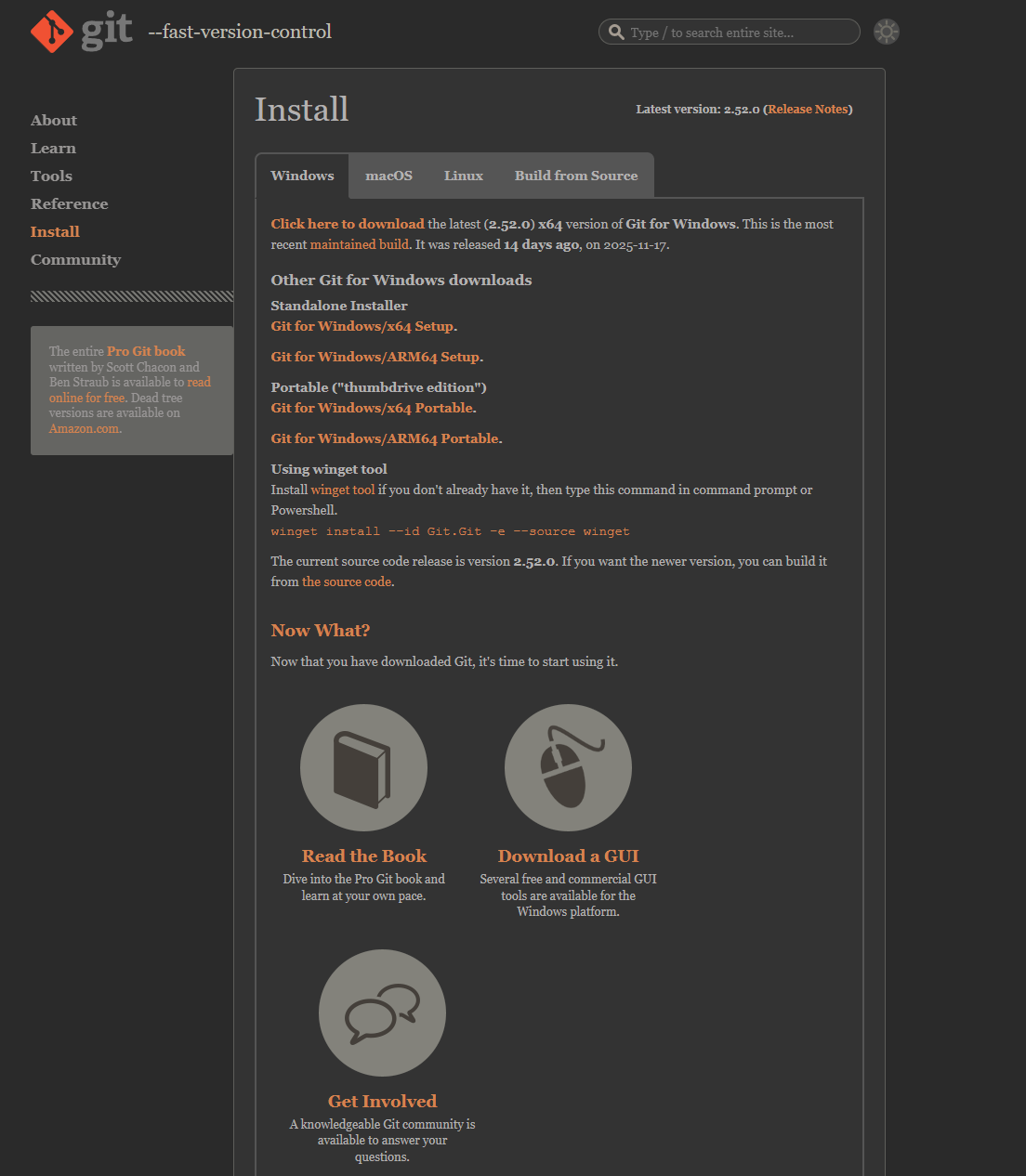The image size is (1026, 1176).
Task: Open Tools in sidebar
Action: coord(51,176)
